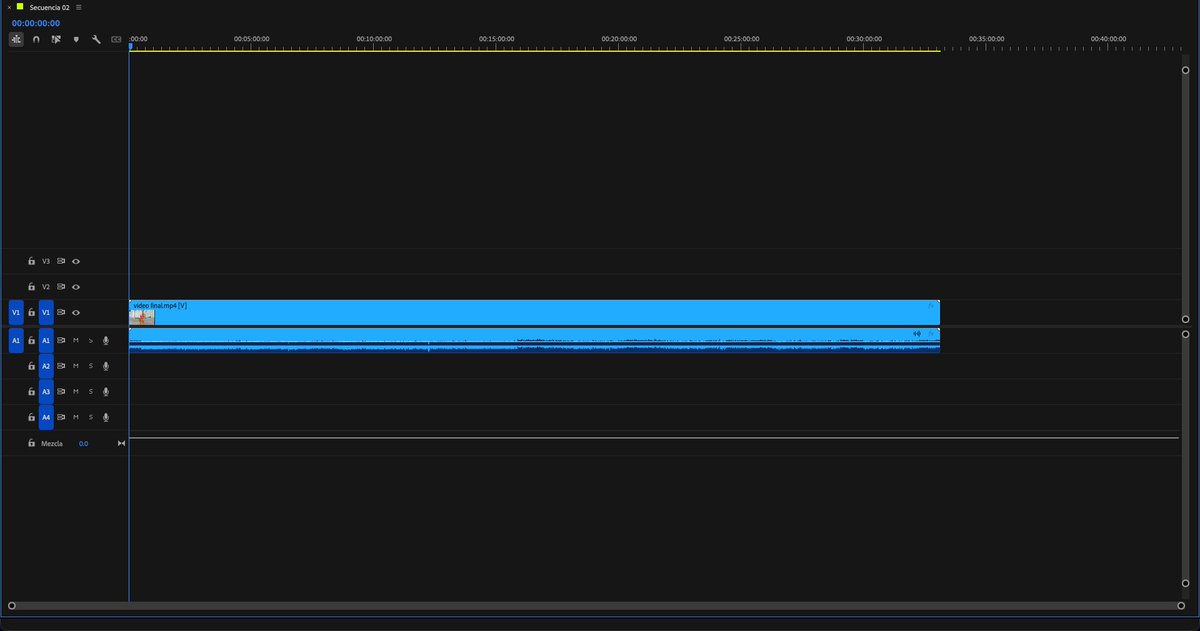Click the audio channel badge on A1 clip

917,333
